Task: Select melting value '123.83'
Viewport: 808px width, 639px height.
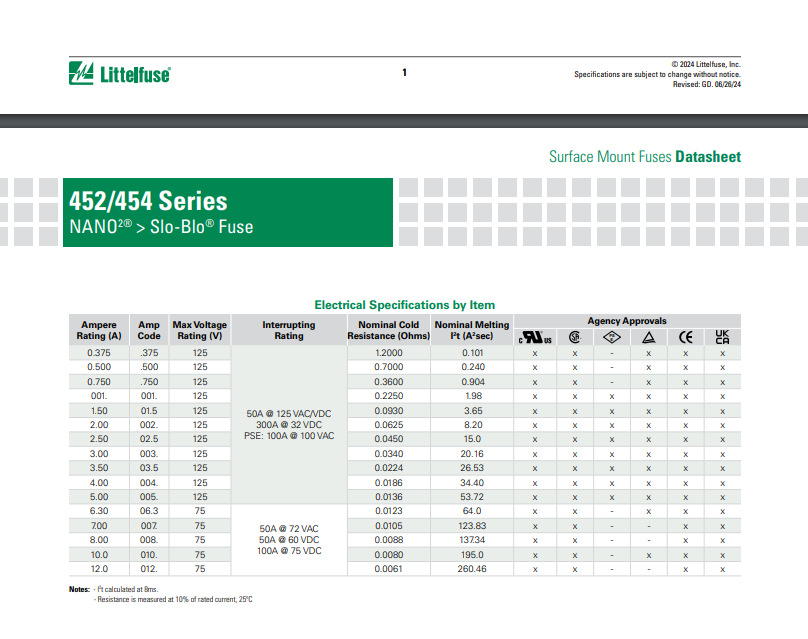Action: point(472,526)
